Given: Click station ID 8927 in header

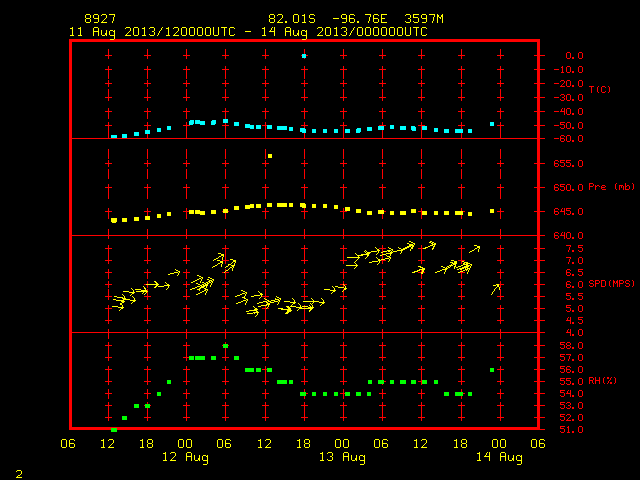Looking at the screenshot, I should click(100, 19).
